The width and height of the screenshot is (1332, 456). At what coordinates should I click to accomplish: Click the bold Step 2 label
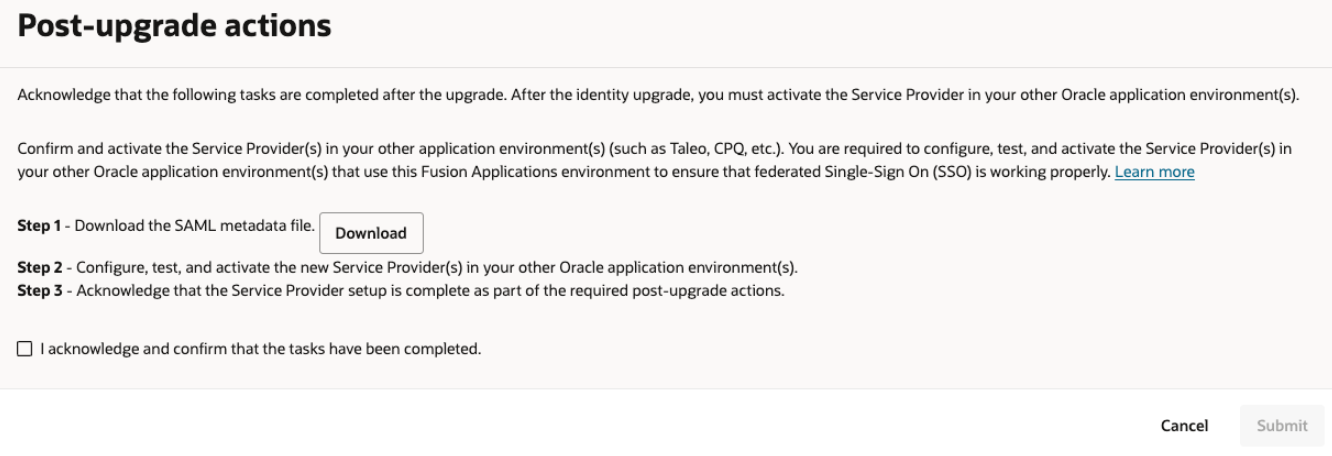[x=42, y=270]
